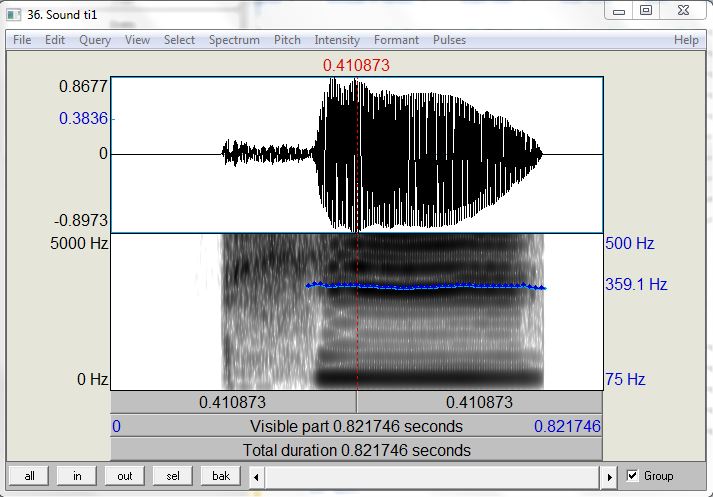The image size is (713, 497).
Task: Click the scrollbar right arrow
Action: [x=609, y=477]
